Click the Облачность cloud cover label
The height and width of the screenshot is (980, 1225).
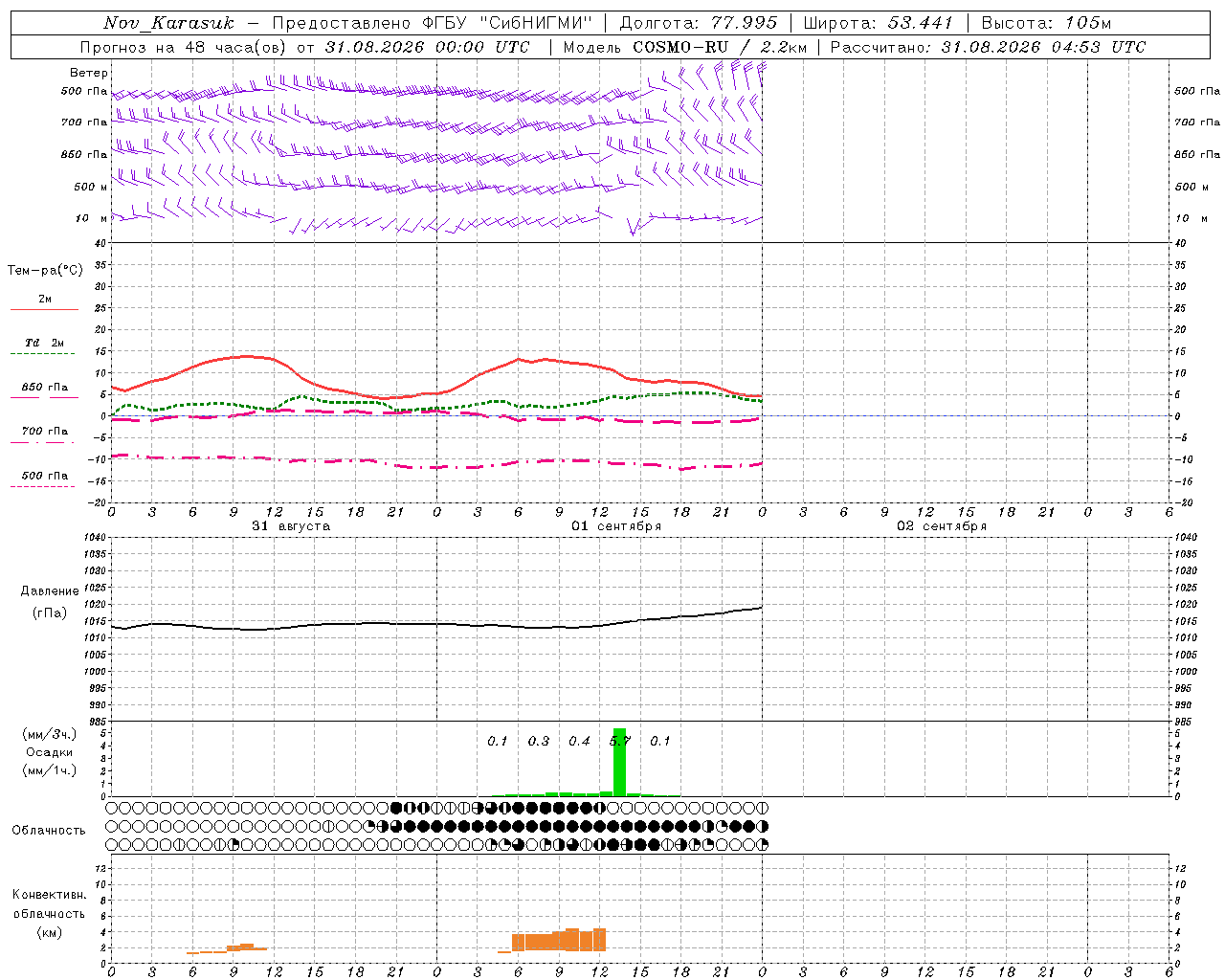click(49, 830)
